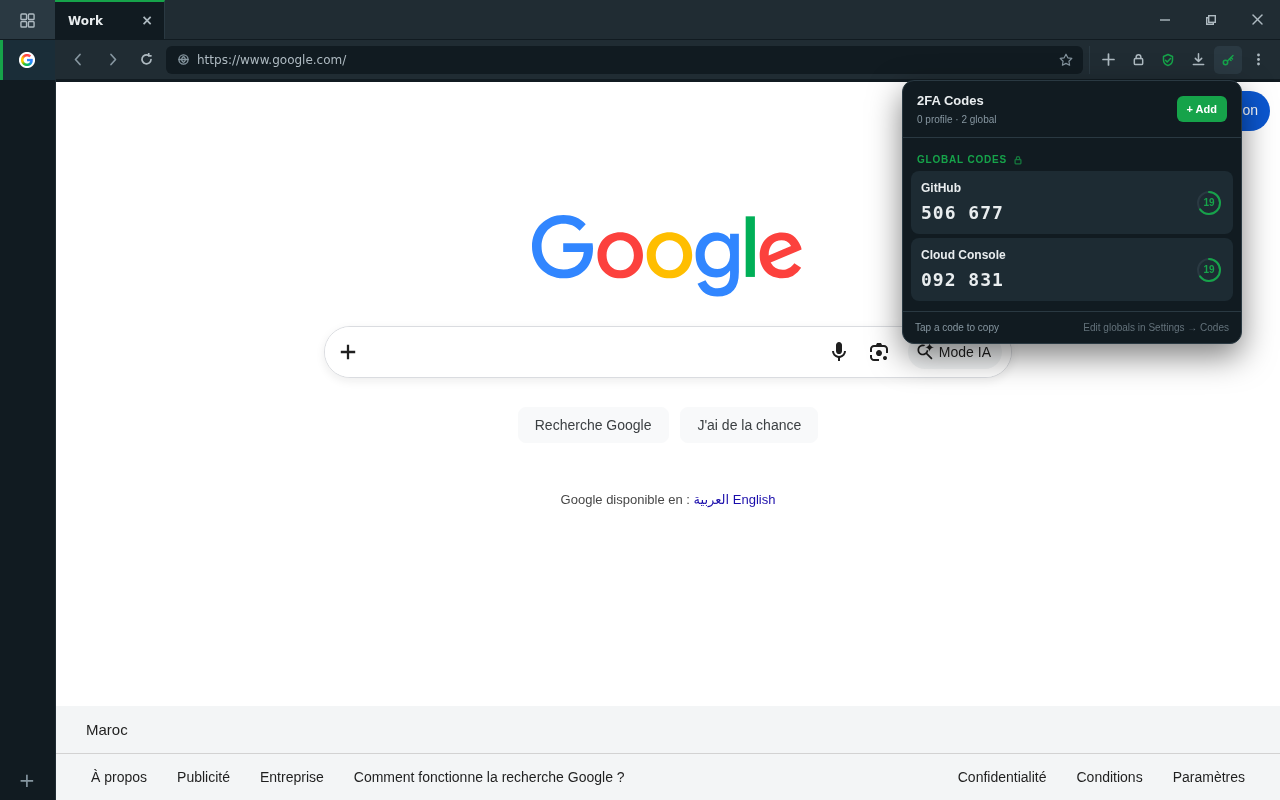The height and width of the screenshot is (800, 1280).
Task: Click Recherche Google button
Action: [593, 425]
